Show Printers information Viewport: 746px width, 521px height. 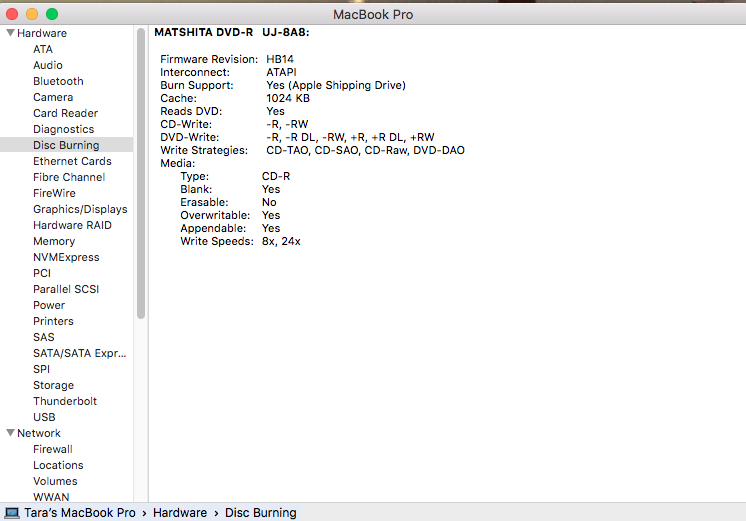point(53,321)
